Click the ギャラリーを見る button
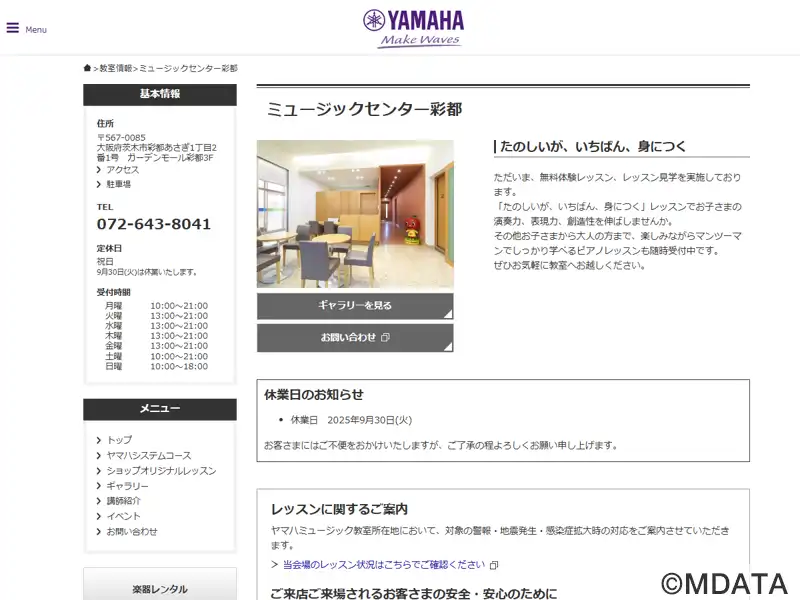 (x=355, y=306)
